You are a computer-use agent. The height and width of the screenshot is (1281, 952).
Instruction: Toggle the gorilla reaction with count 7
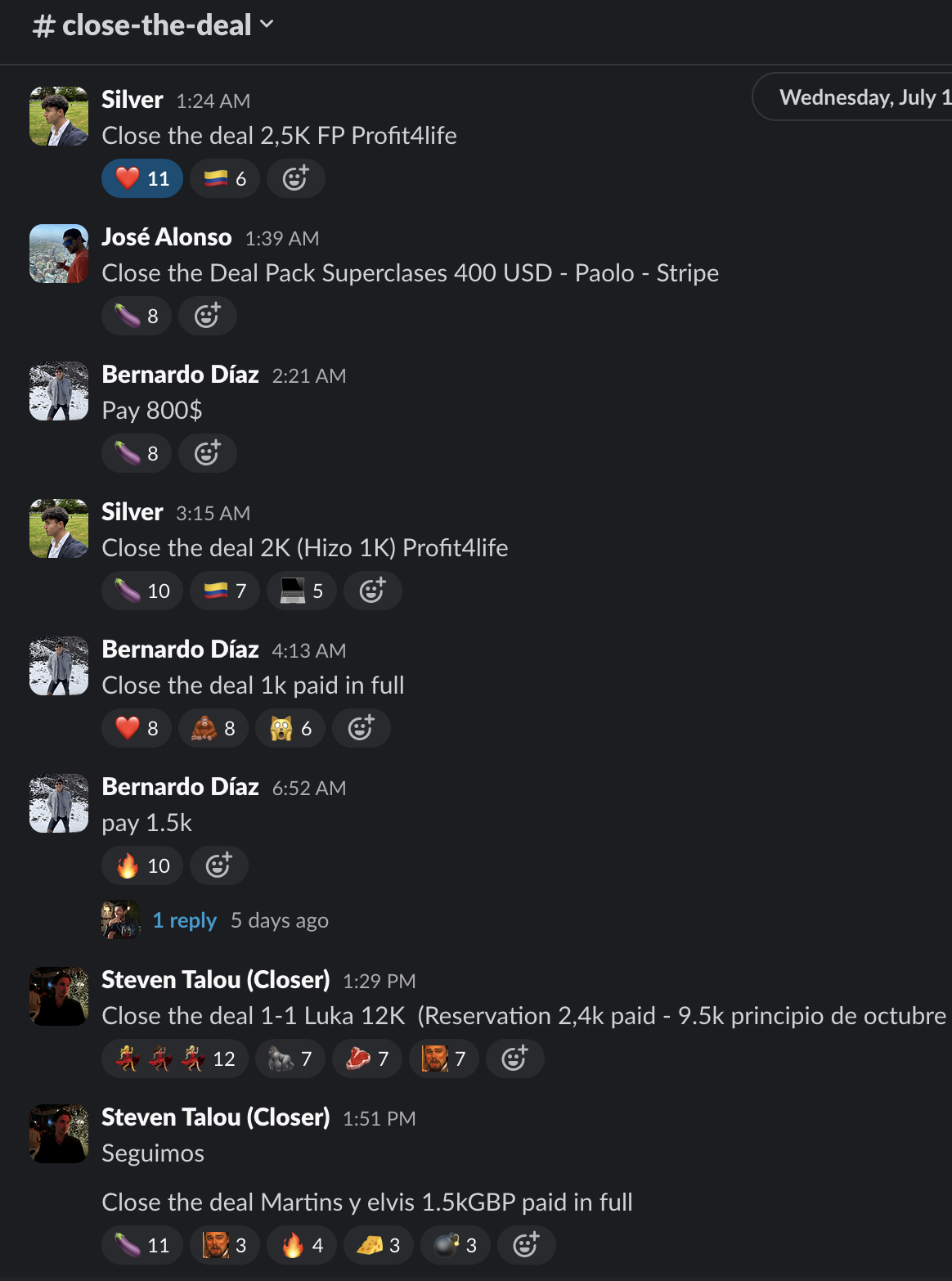[290, 1059]
